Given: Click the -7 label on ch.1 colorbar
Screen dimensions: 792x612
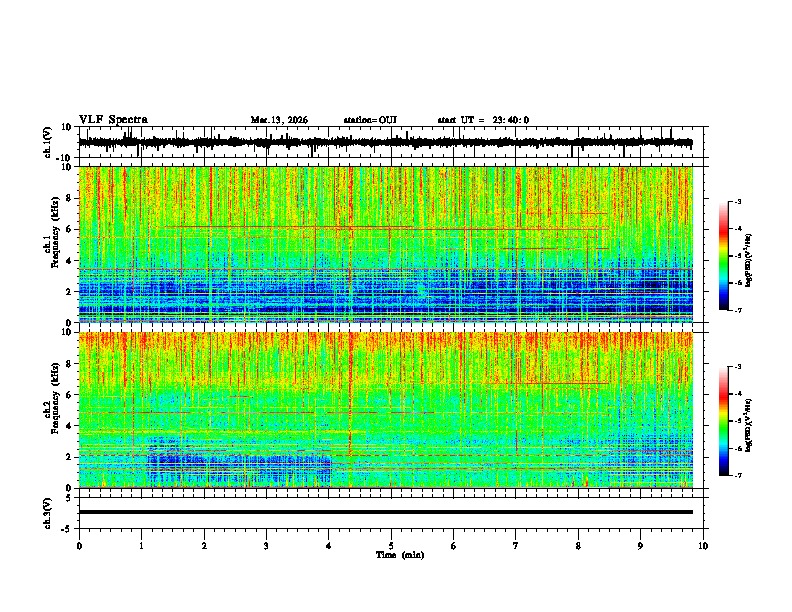Looking at the screenshot, I should [737, 310].
